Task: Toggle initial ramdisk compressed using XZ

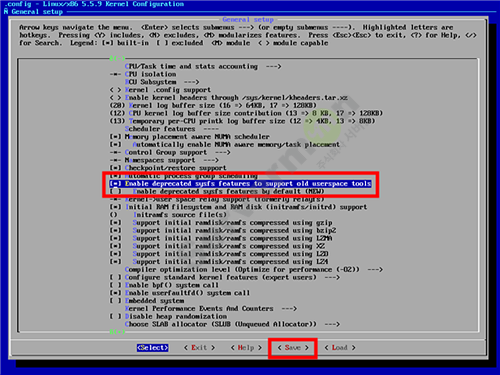Action: (217, 246)
